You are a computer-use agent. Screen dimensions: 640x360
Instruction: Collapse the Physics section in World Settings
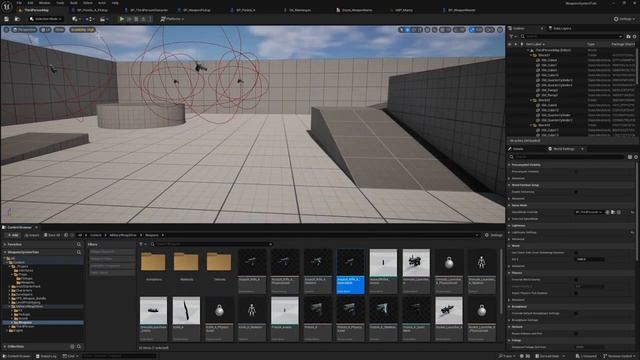[509, 273]
